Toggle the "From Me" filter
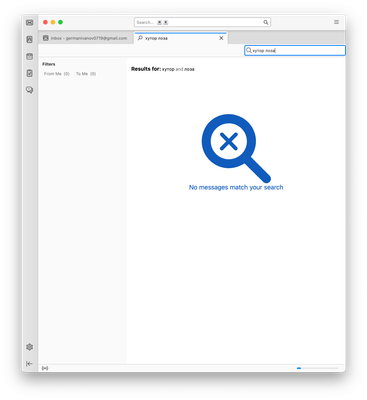Viewport: 367px width, 400px height. click(x=57, y=74)
